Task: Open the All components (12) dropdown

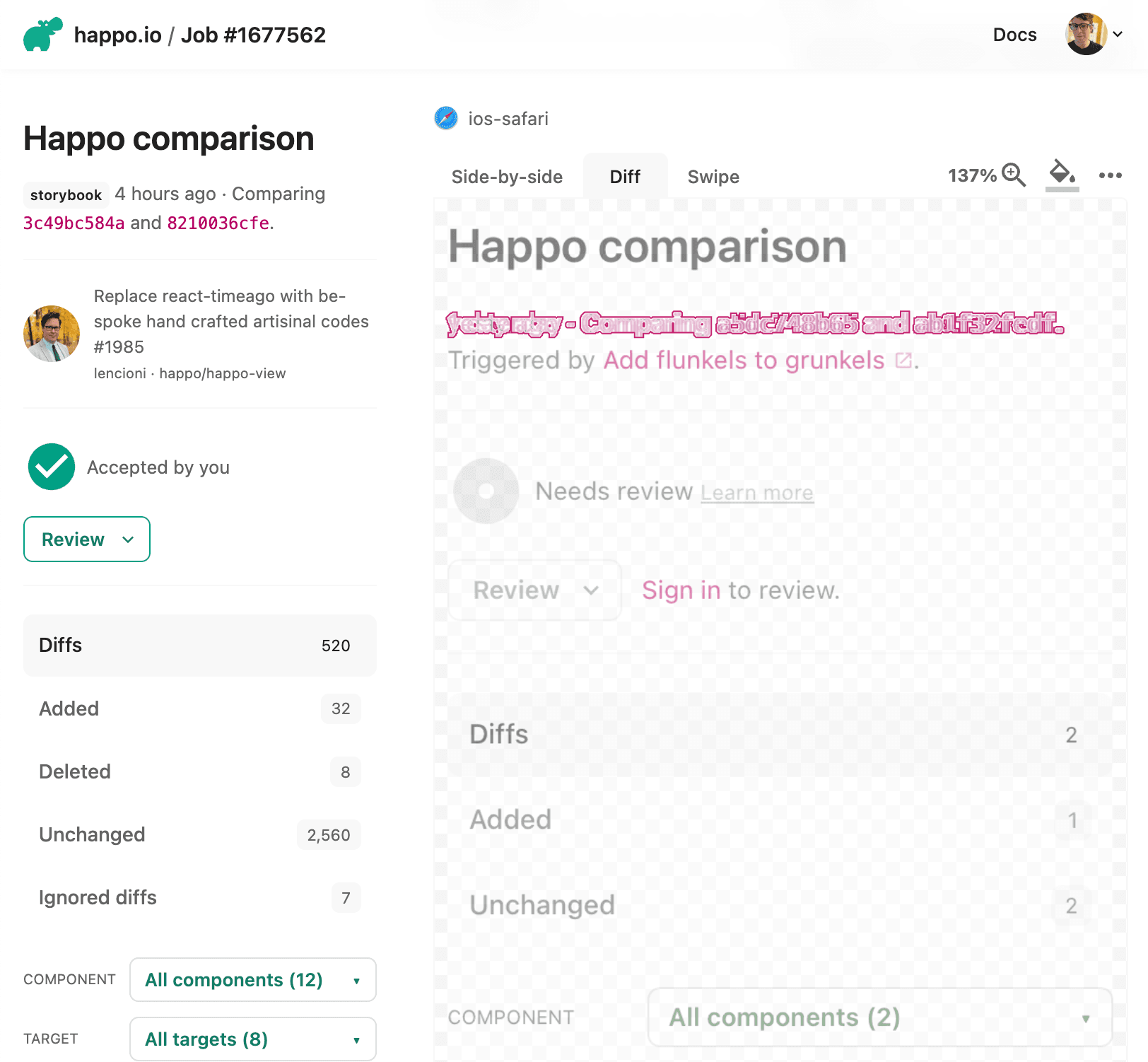Action: point(252,980)
